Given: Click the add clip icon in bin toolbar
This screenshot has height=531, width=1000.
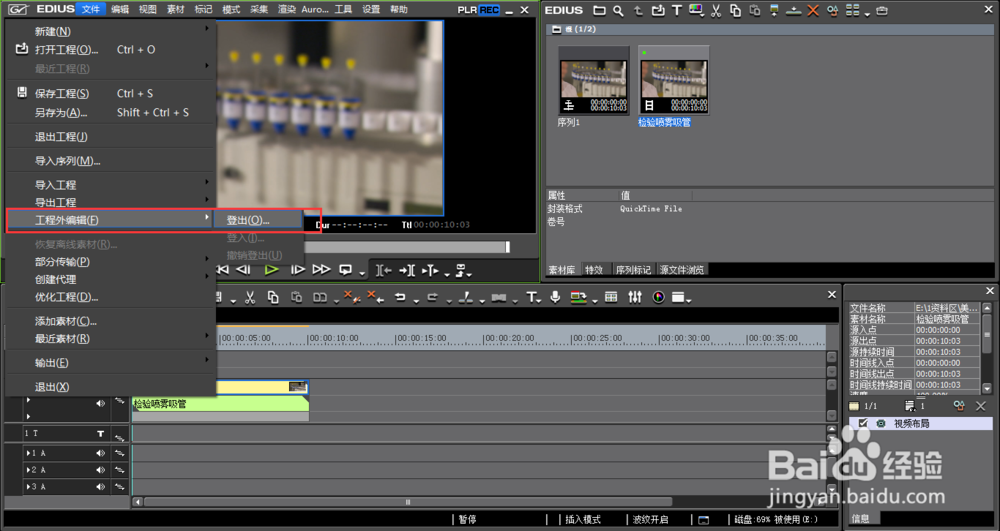Looking at the screenshot, I should click(658, 10).
